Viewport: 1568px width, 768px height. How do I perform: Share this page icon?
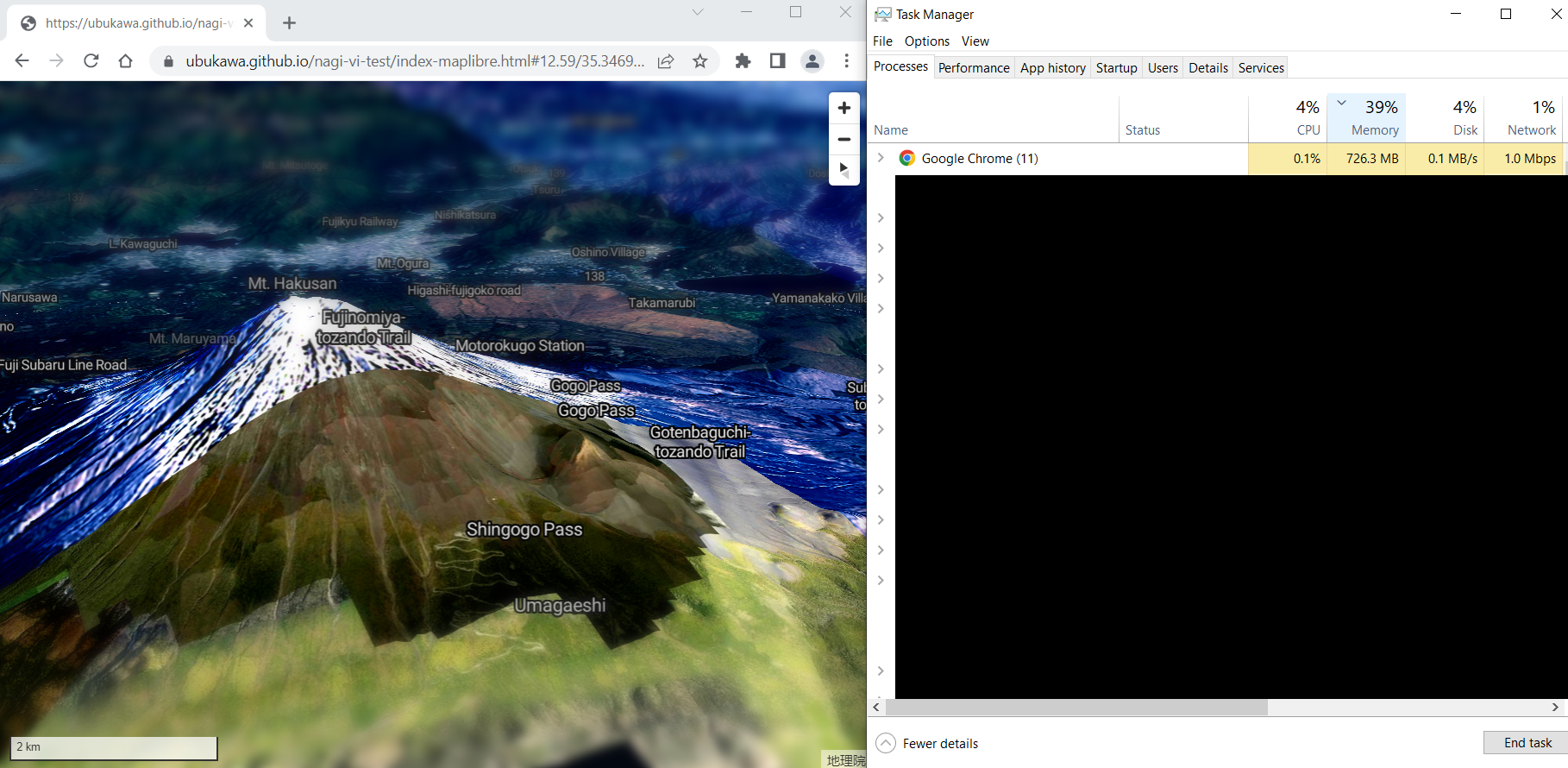click(666, 61)
